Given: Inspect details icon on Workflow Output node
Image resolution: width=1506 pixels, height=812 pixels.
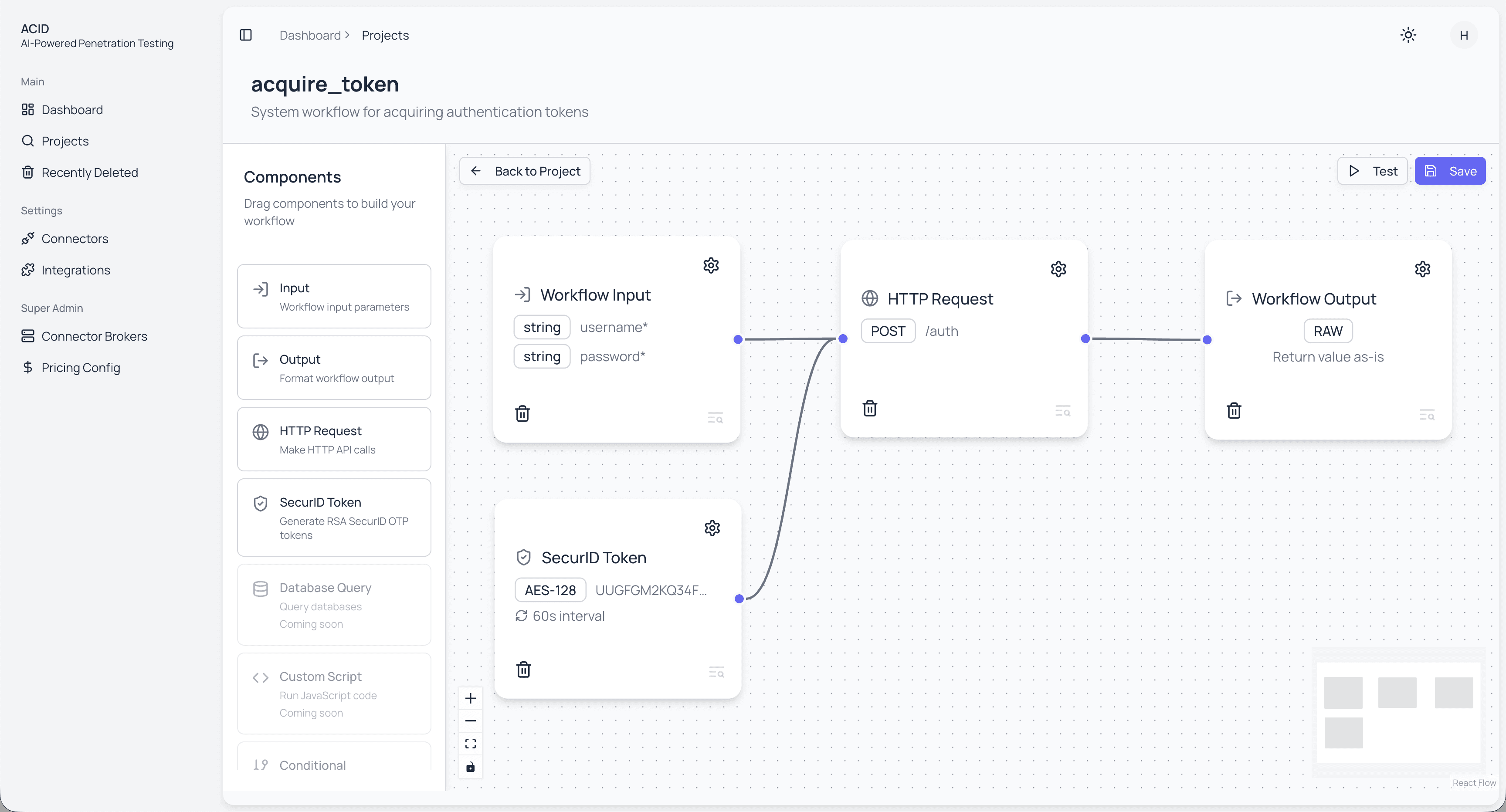Looking at the screenshot, I should pos(1427,415).
